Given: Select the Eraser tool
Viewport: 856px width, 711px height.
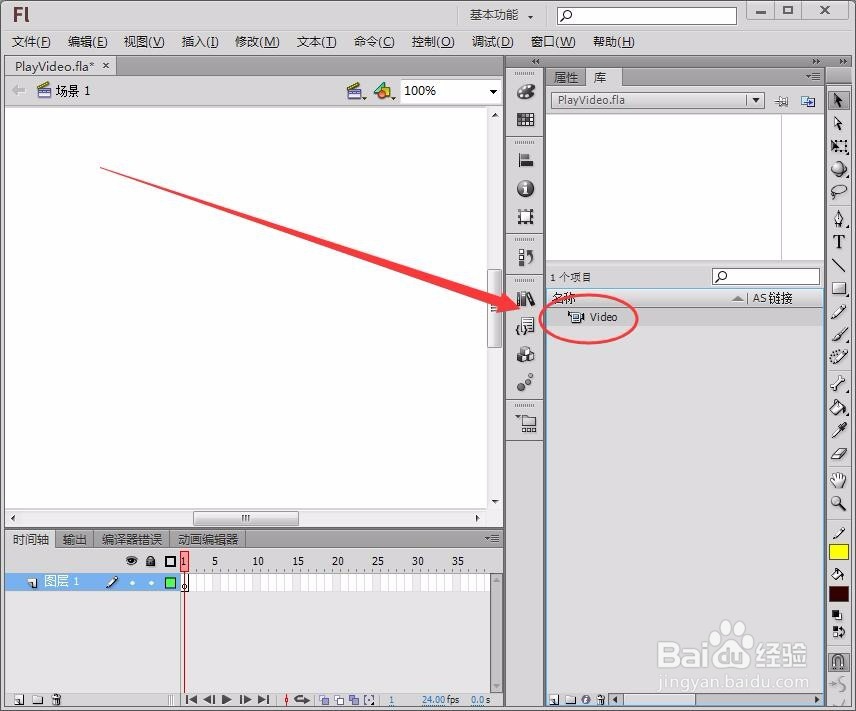Looking at the screenshot, I should (x=839, y=453).
